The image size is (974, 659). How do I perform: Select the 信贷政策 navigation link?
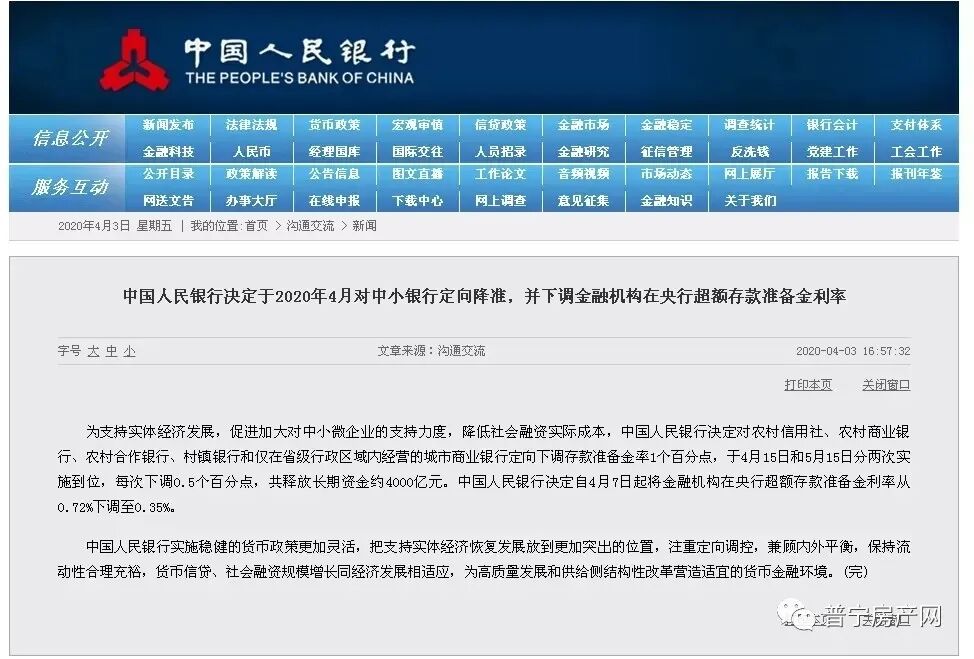click(x=501, y=125)
